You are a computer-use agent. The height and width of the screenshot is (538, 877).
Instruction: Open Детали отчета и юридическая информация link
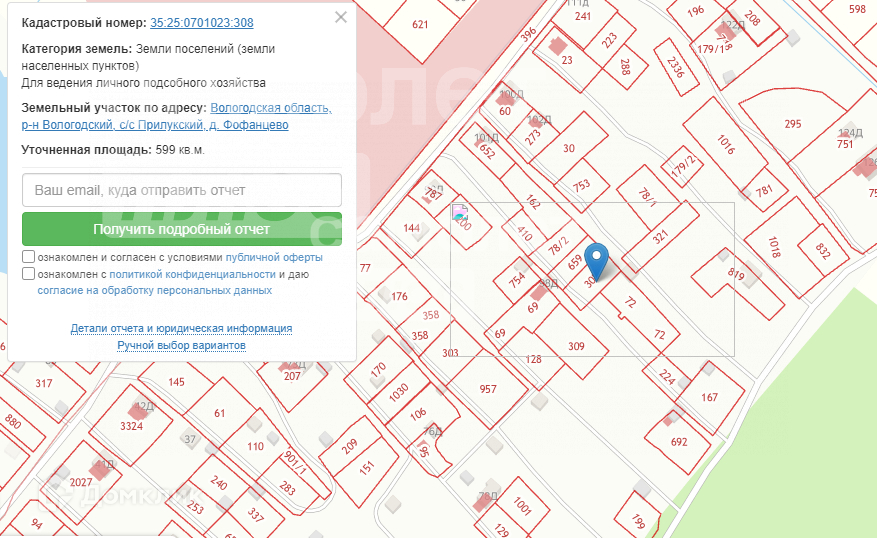point(181,328)
